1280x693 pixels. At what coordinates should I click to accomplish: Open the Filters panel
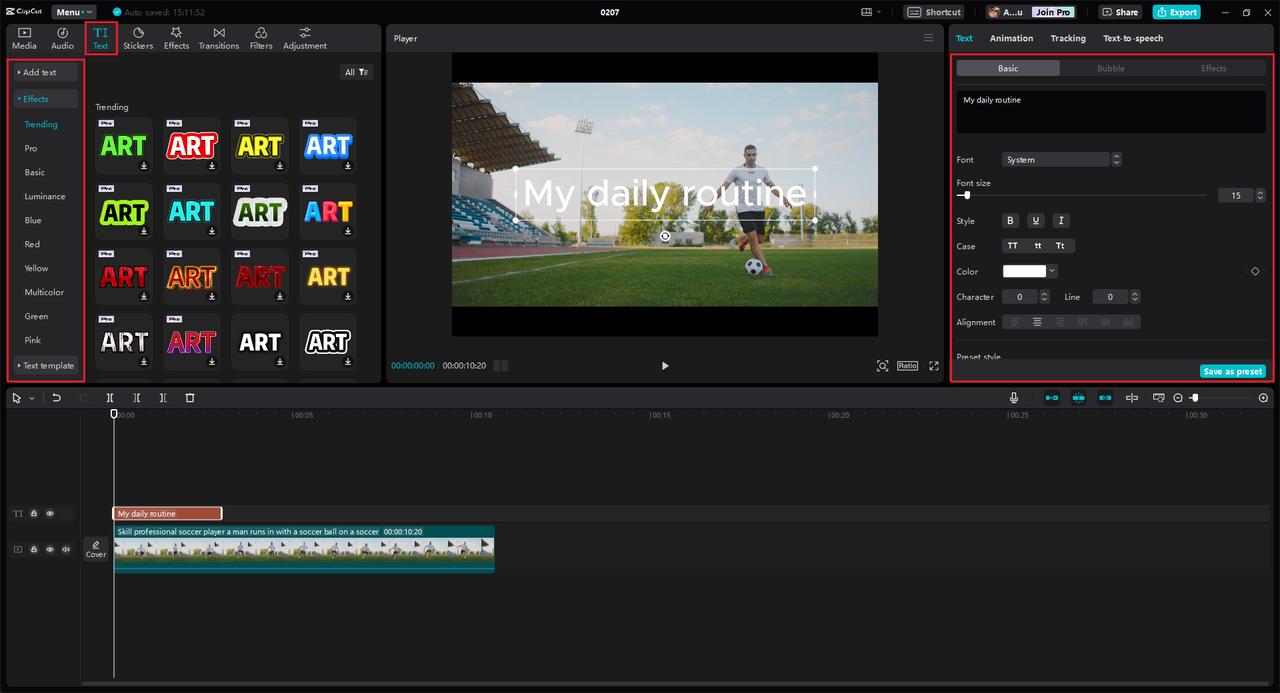pos(261,38)
